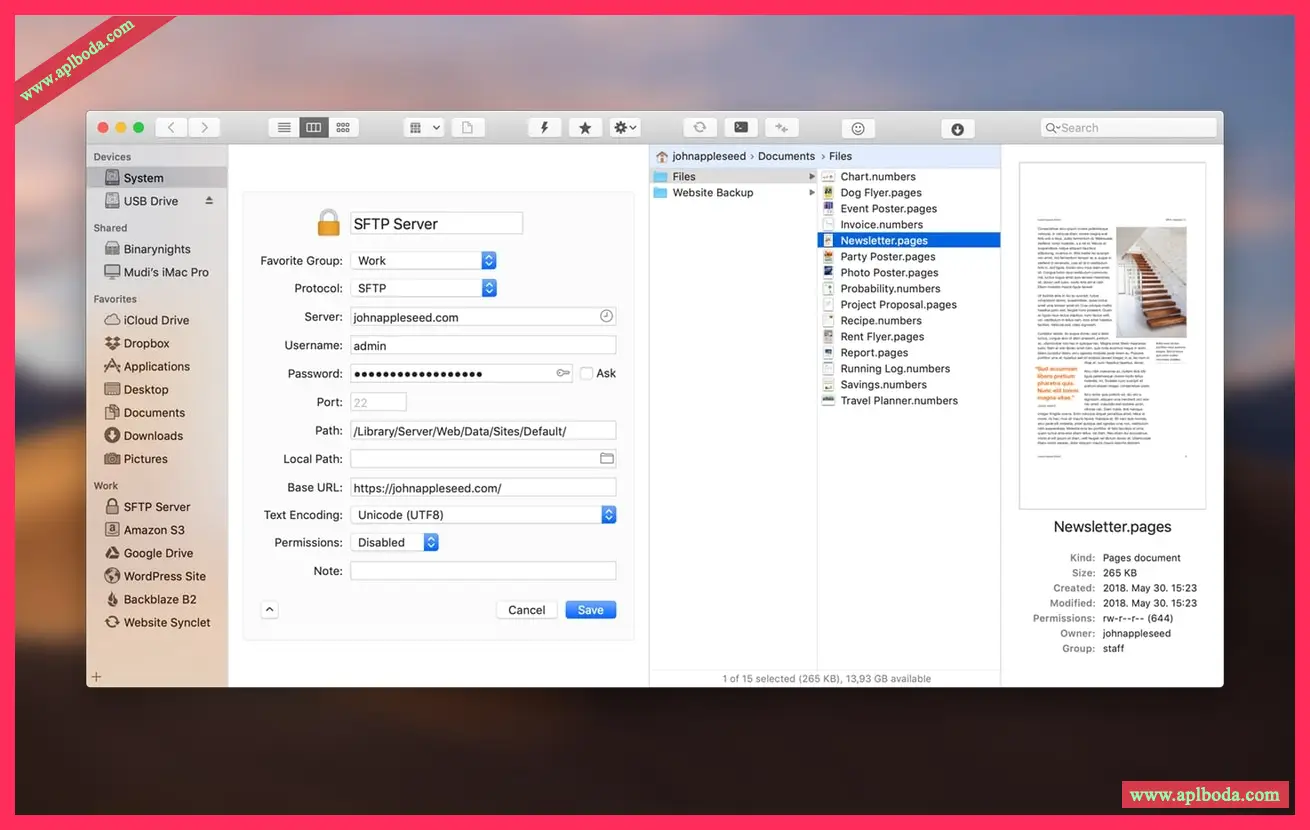
Task: Select Newsletter.pages in the file list
Action: pos(909,241)
